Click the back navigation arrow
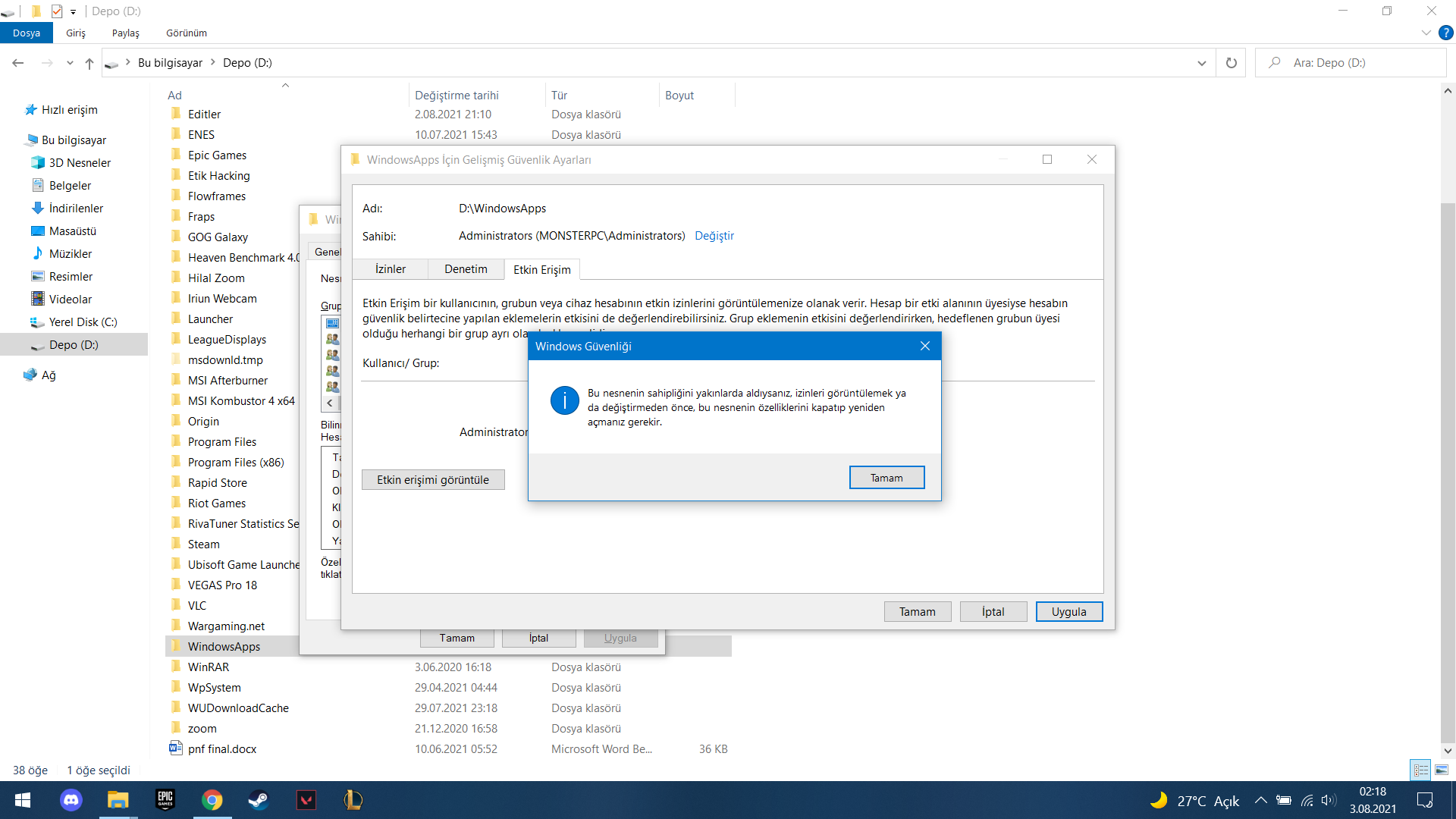The width and height of the screenshot is (1456, 819). (18, 63)
